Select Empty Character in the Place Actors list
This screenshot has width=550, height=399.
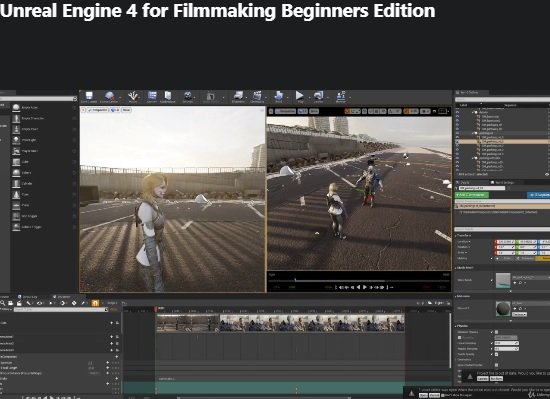(44, 119)
